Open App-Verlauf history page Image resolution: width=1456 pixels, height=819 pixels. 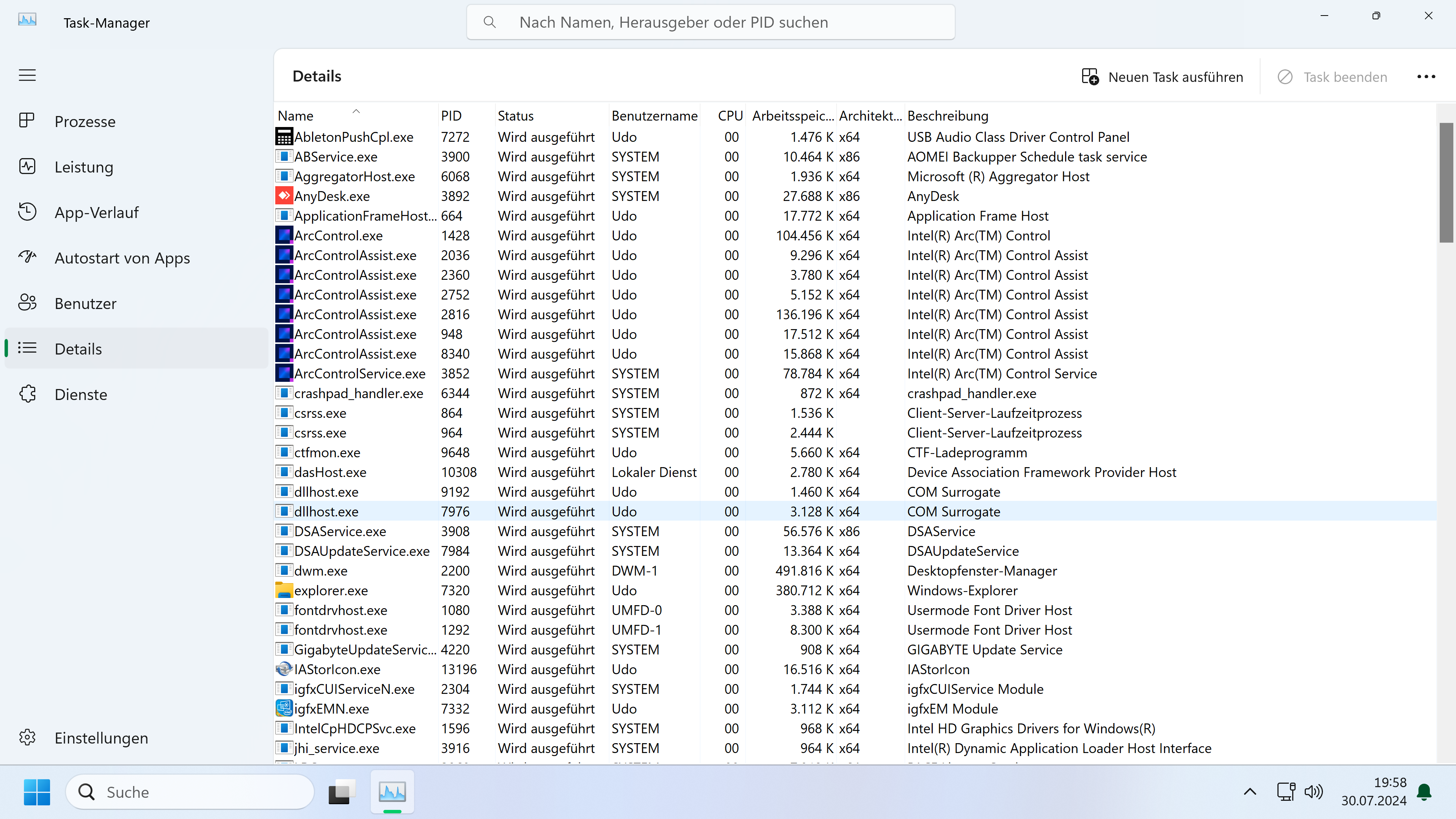pos(96,212)
